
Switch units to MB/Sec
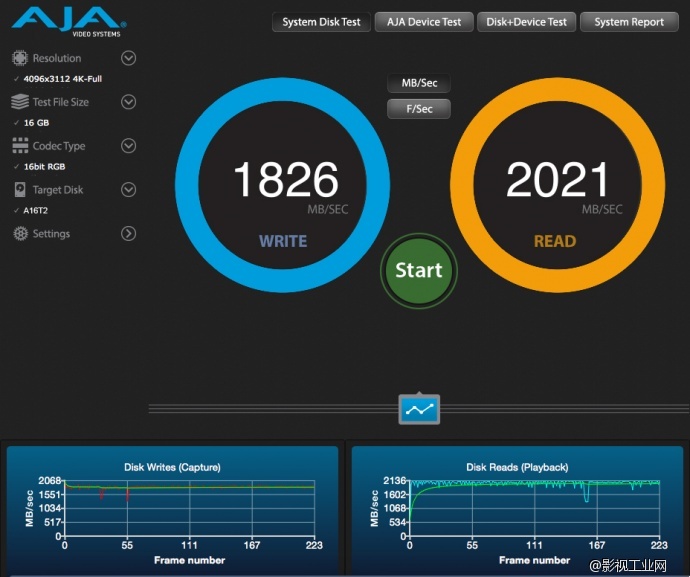click(x=419, y=83)
